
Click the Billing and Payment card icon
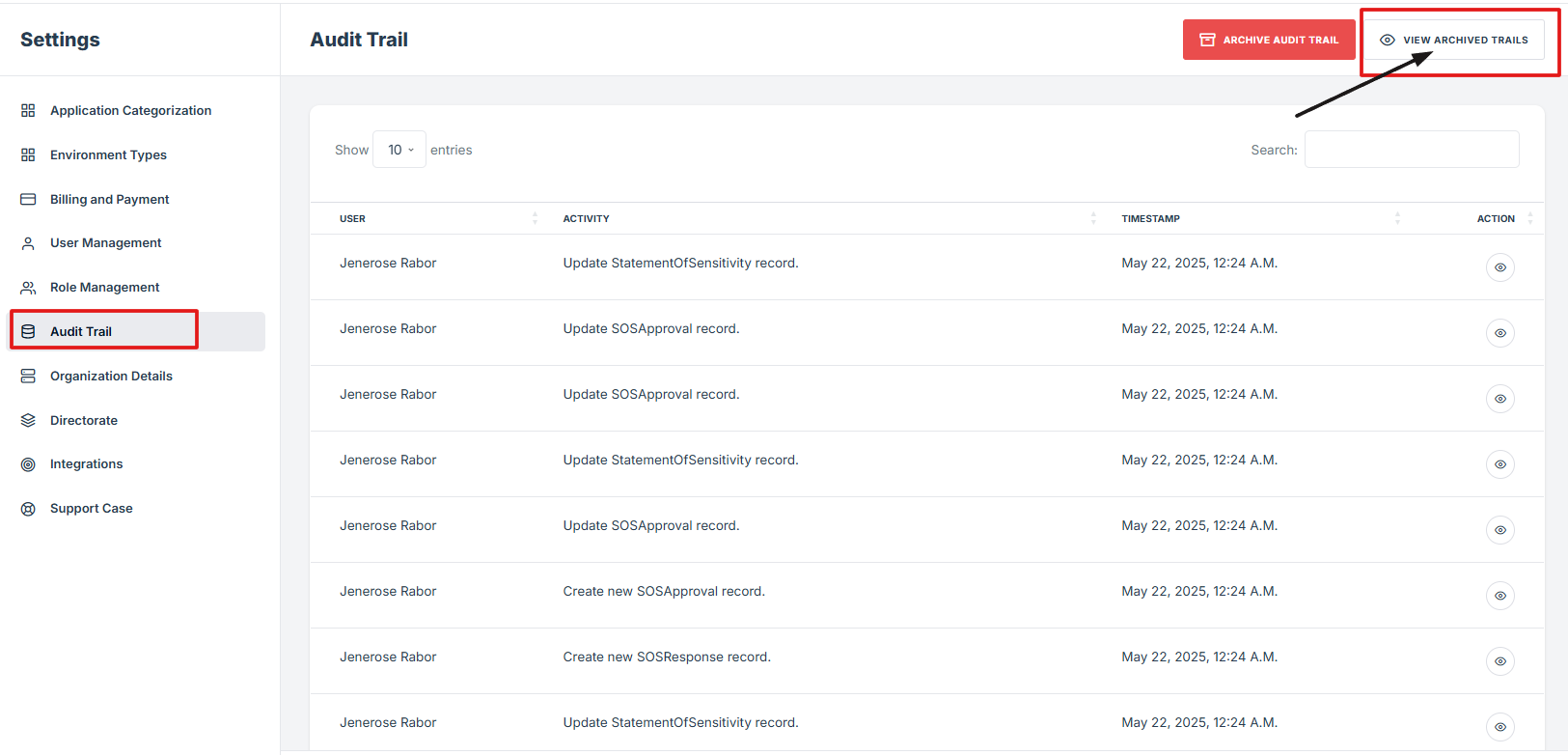(28, 199)
